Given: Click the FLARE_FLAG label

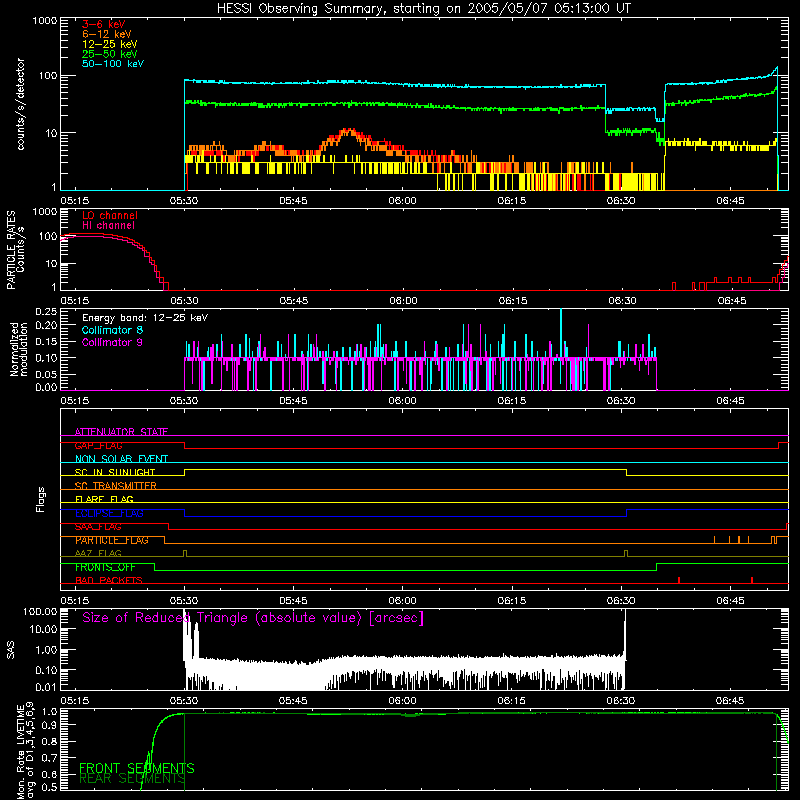Looking at the screenshot, I should coord(104,499).
